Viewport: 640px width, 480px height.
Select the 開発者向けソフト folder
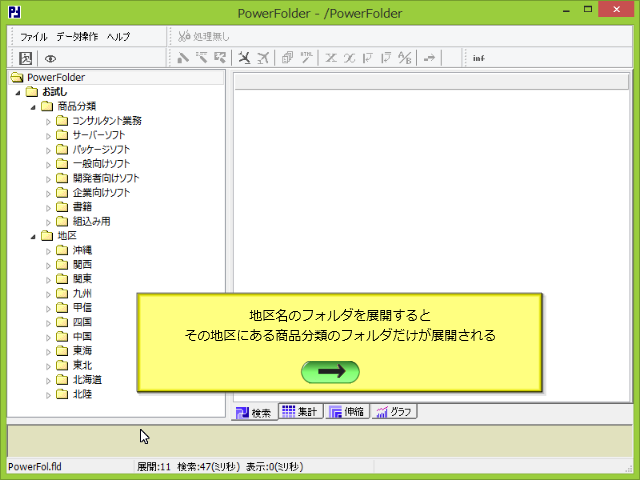(x=106, y=178)
